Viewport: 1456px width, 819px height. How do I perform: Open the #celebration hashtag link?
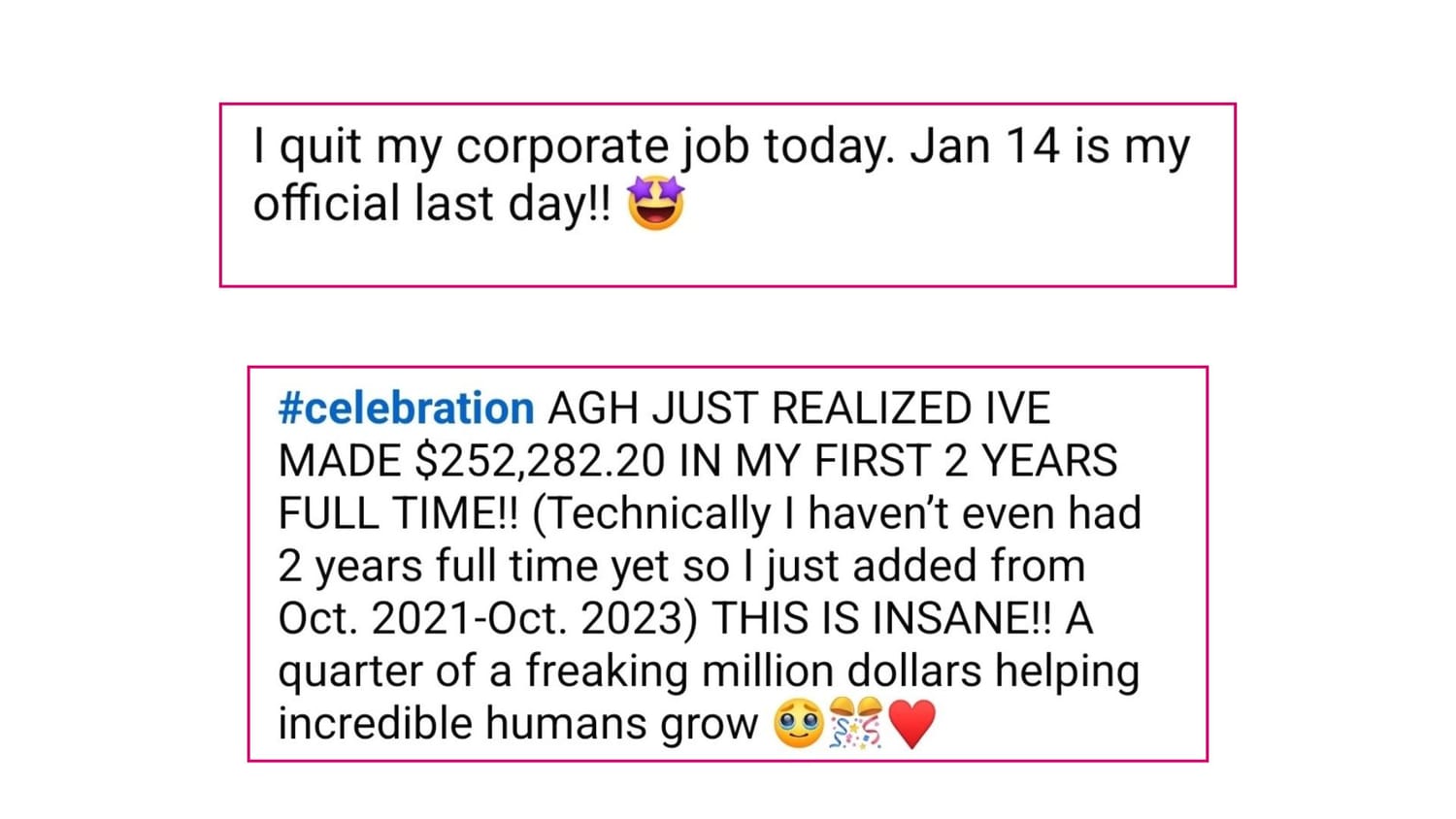click(x=406, y=409)
